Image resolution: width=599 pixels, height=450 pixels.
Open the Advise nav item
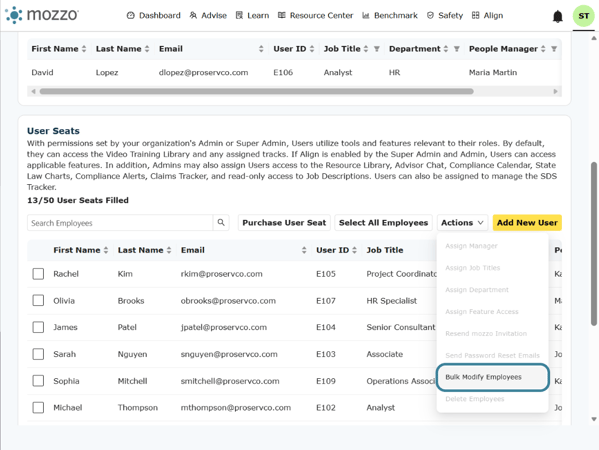208,16
